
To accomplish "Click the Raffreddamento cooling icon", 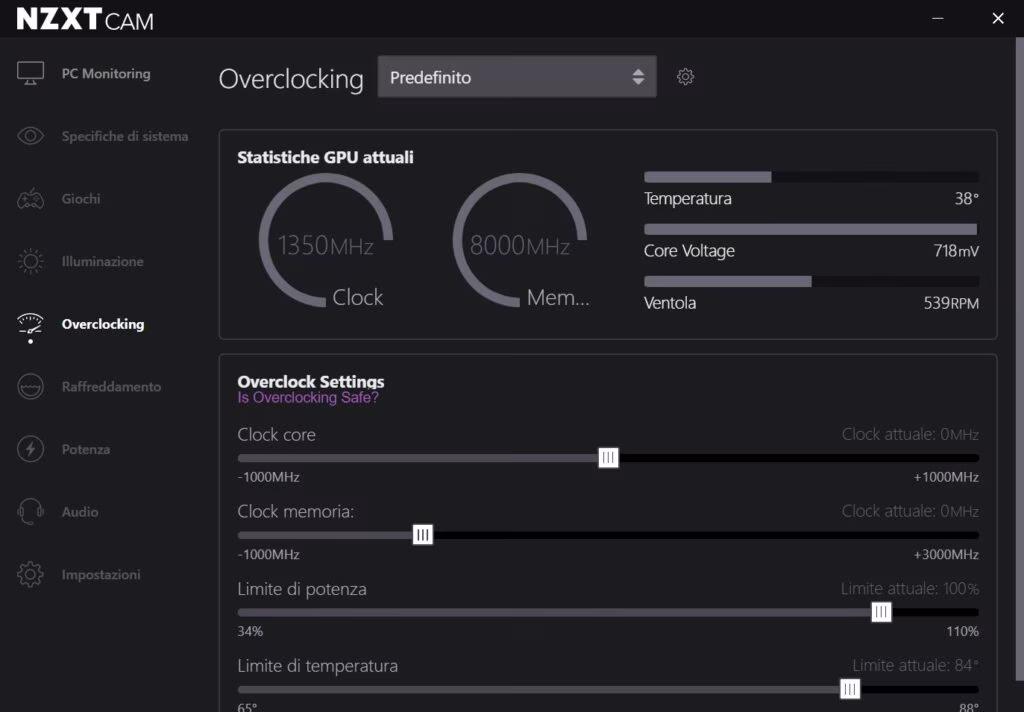I will tap(30, 387).
